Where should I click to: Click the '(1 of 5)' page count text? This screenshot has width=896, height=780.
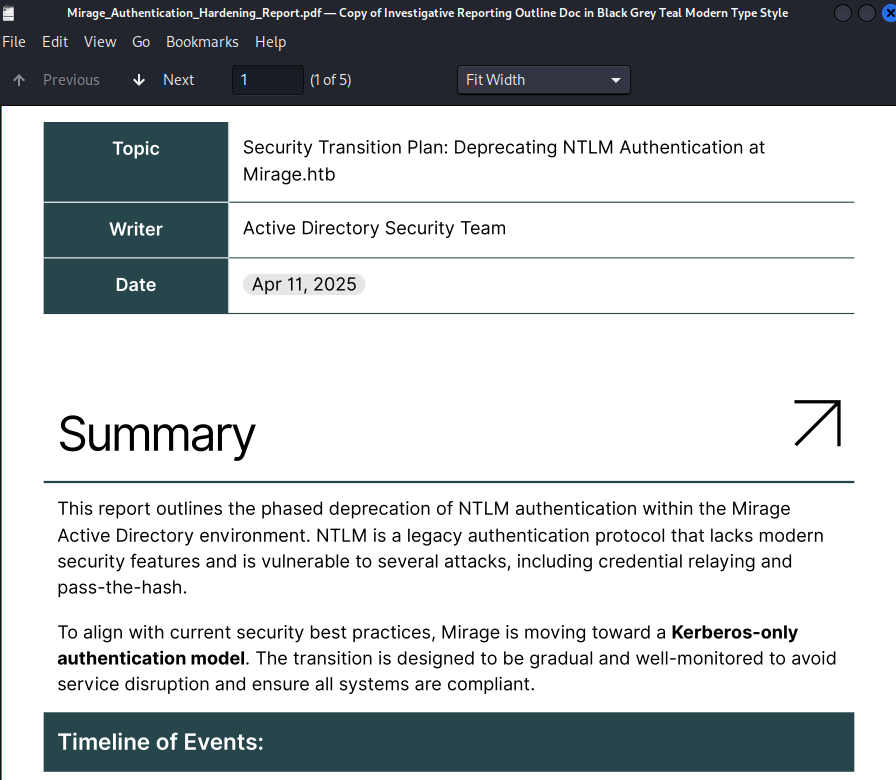pyautogui.click(x=330, y=80)
